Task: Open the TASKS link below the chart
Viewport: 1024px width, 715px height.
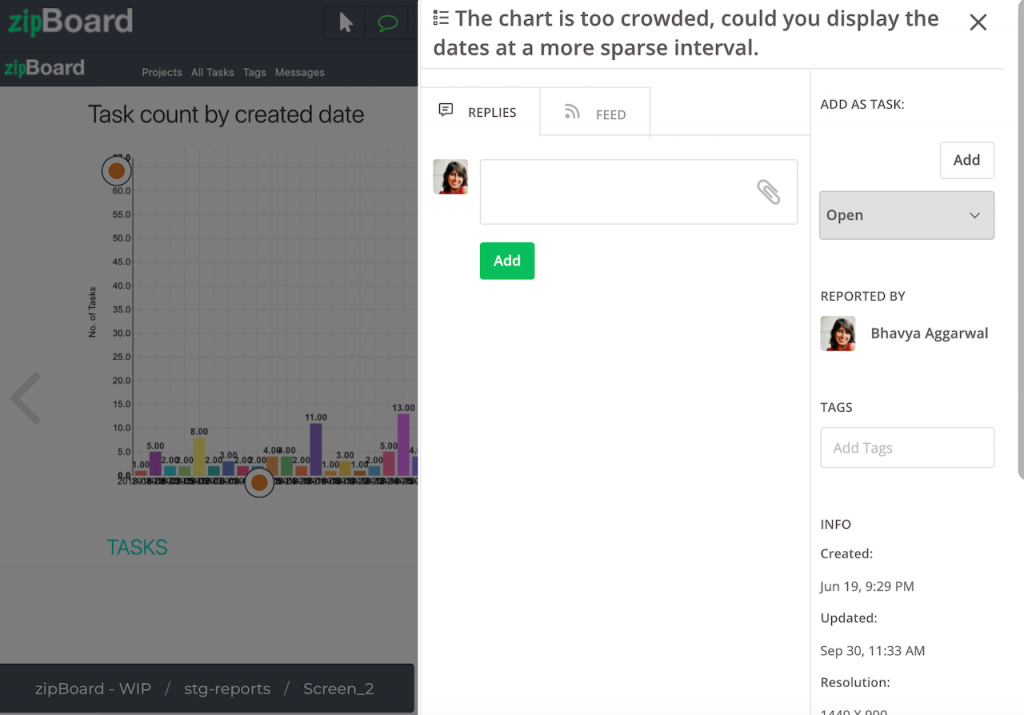Action: coord(136,547)
